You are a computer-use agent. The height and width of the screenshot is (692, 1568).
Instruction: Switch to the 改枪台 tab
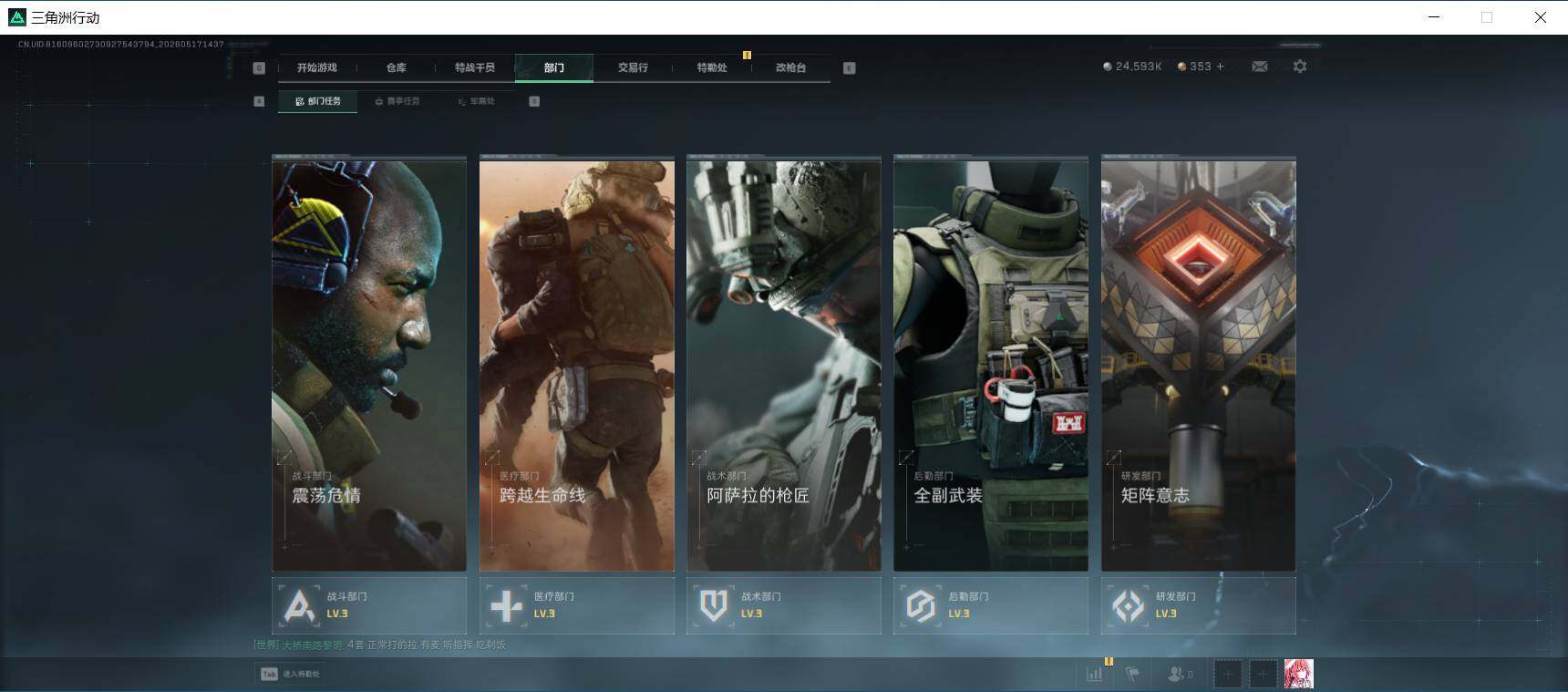[x=790, y=67]
